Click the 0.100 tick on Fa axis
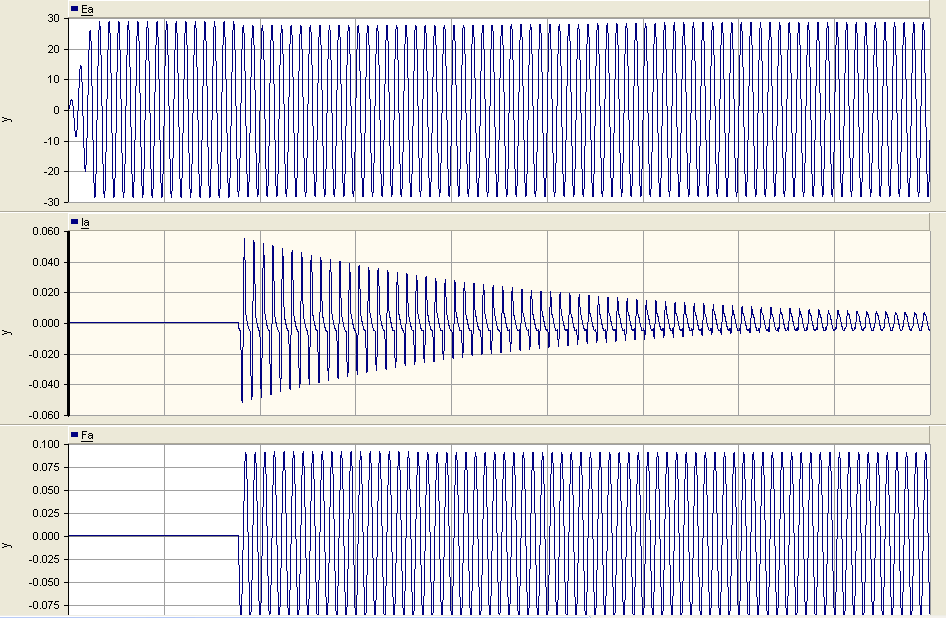The image size is (946, 618). (x=46, y=444)
